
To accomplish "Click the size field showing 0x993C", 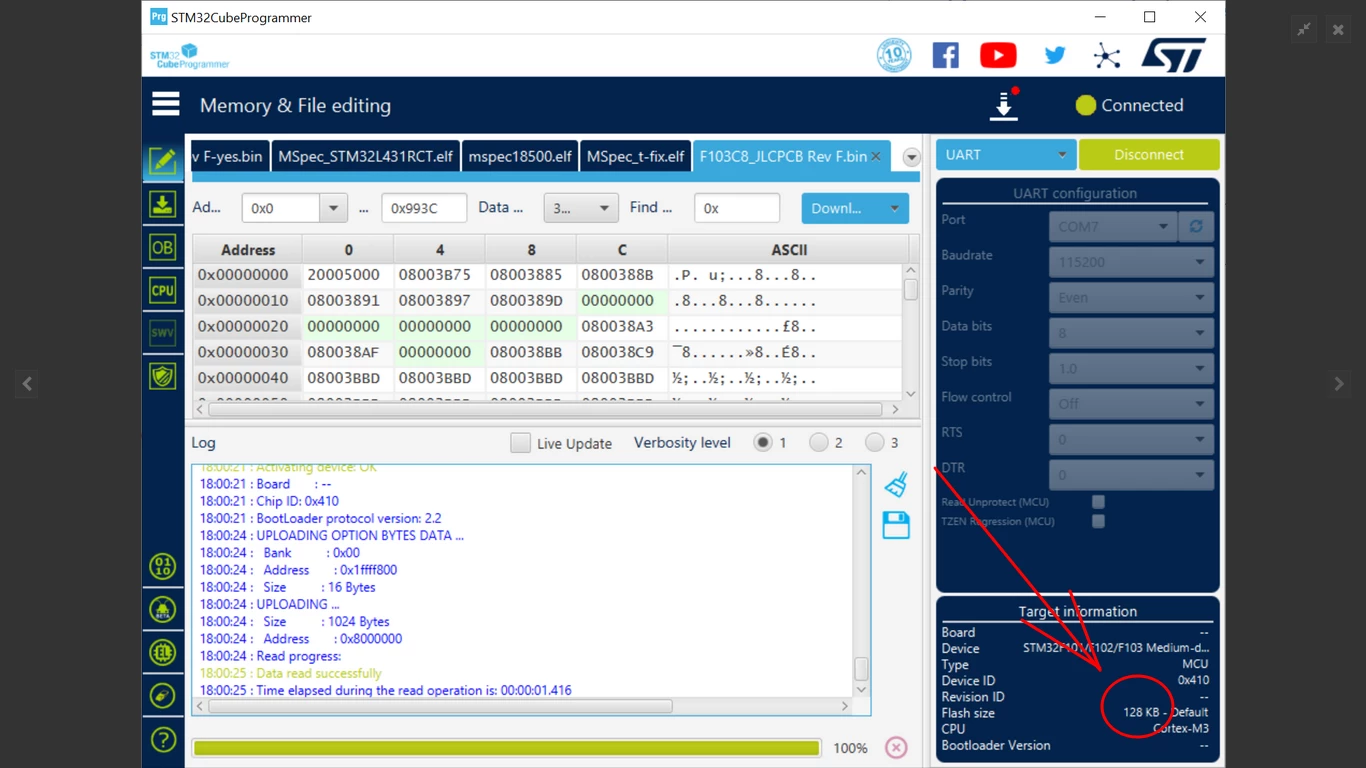I will click(x=424, y=208).
